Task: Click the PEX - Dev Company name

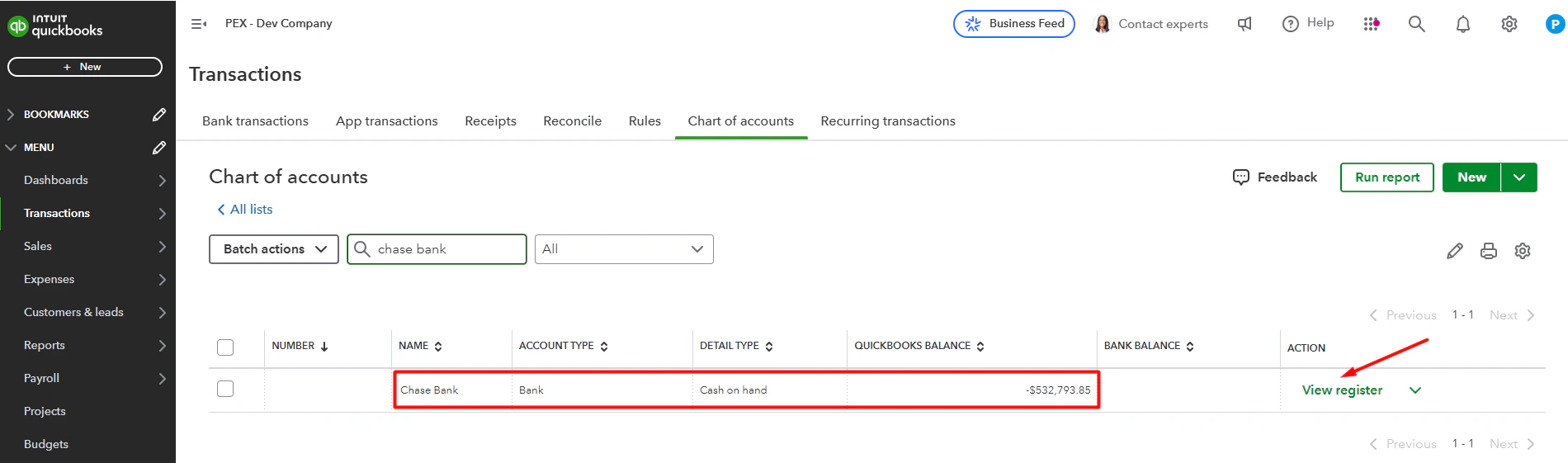Action: click(x=279, y=24)
